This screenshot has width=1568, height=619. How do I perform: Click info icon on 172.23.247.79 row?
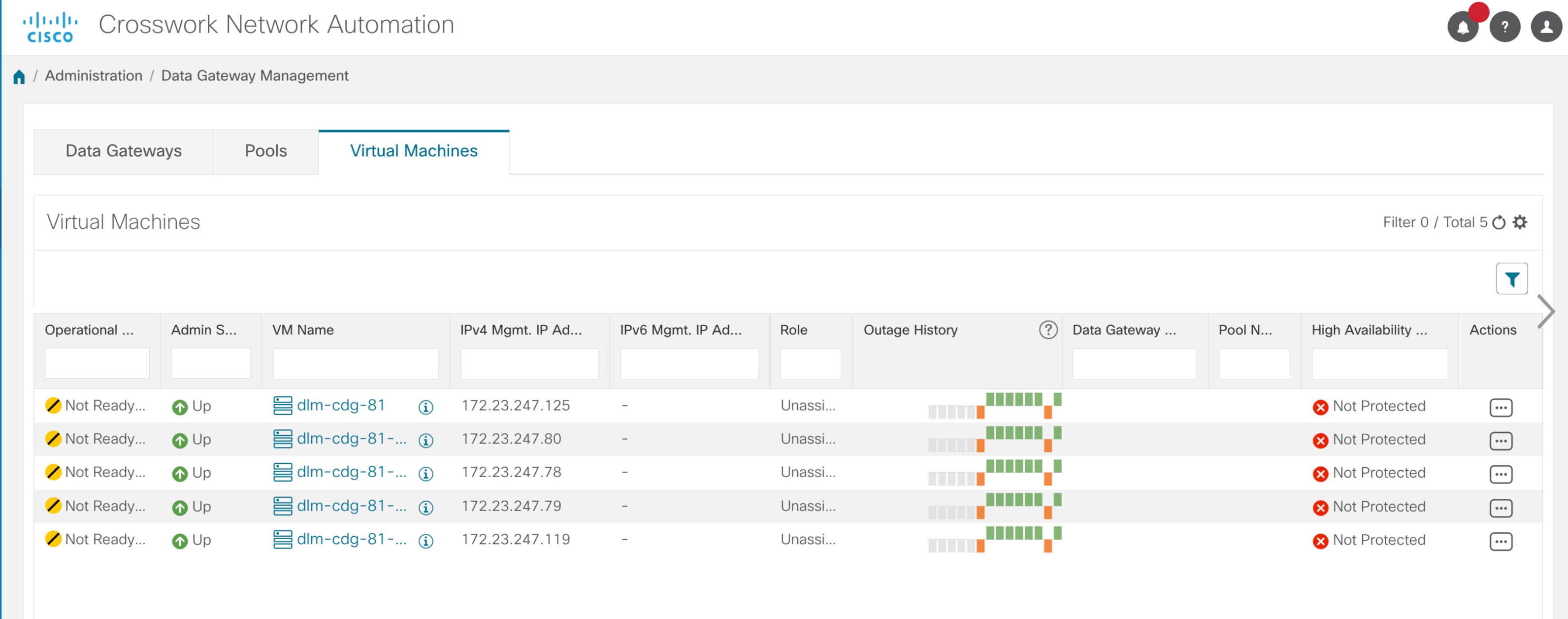425,508
